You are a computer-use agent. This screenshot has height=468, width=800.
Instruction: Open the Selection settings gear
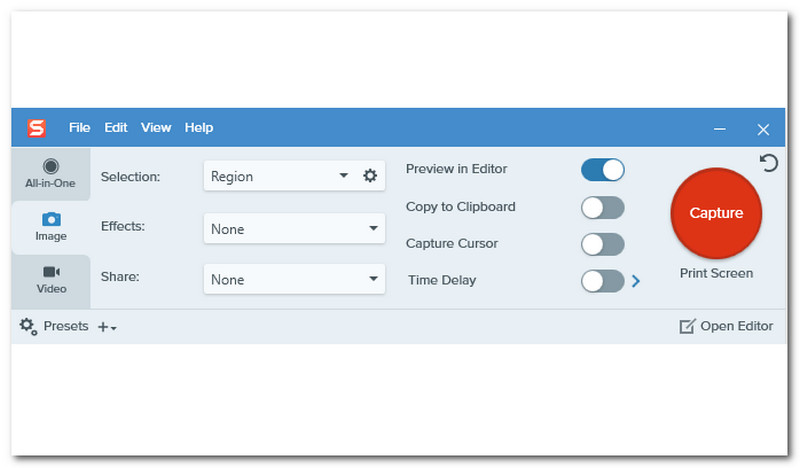pyautogui.click(x=370, y=176)
